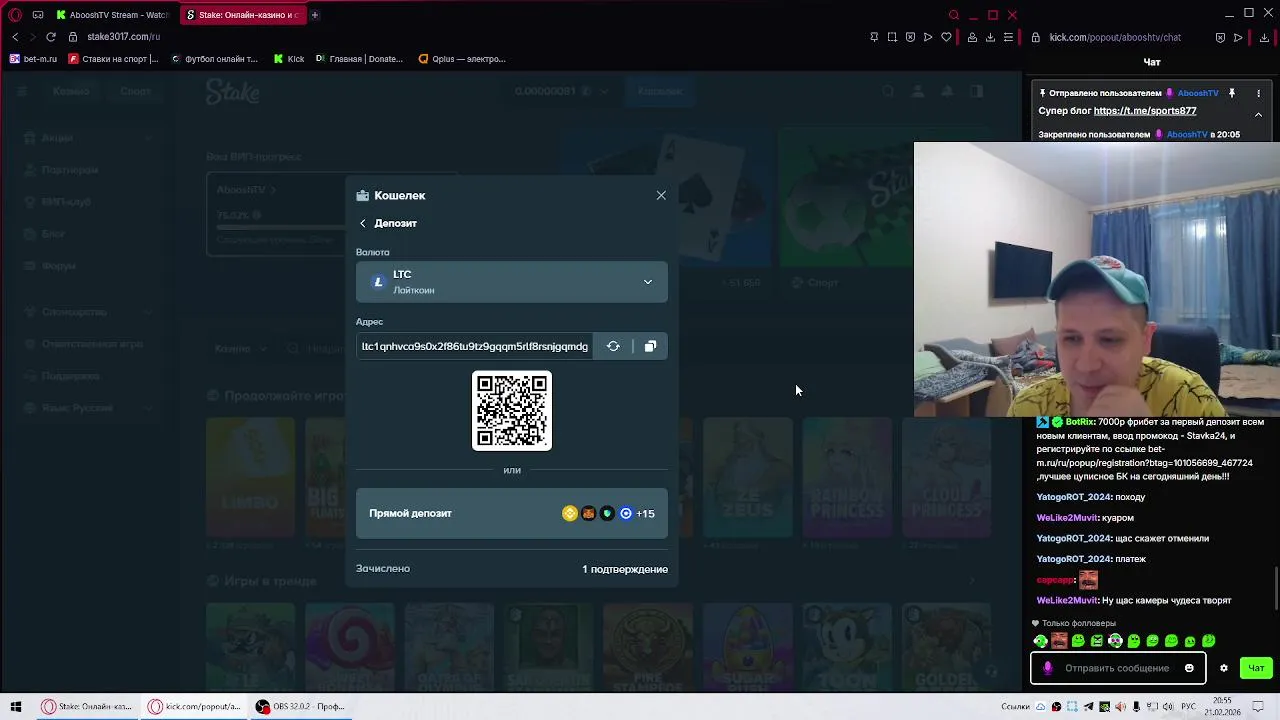Viewport: 1280px width, 720px height.
Task: Open downloads in Kick chat window
Action: [1265, 37]
